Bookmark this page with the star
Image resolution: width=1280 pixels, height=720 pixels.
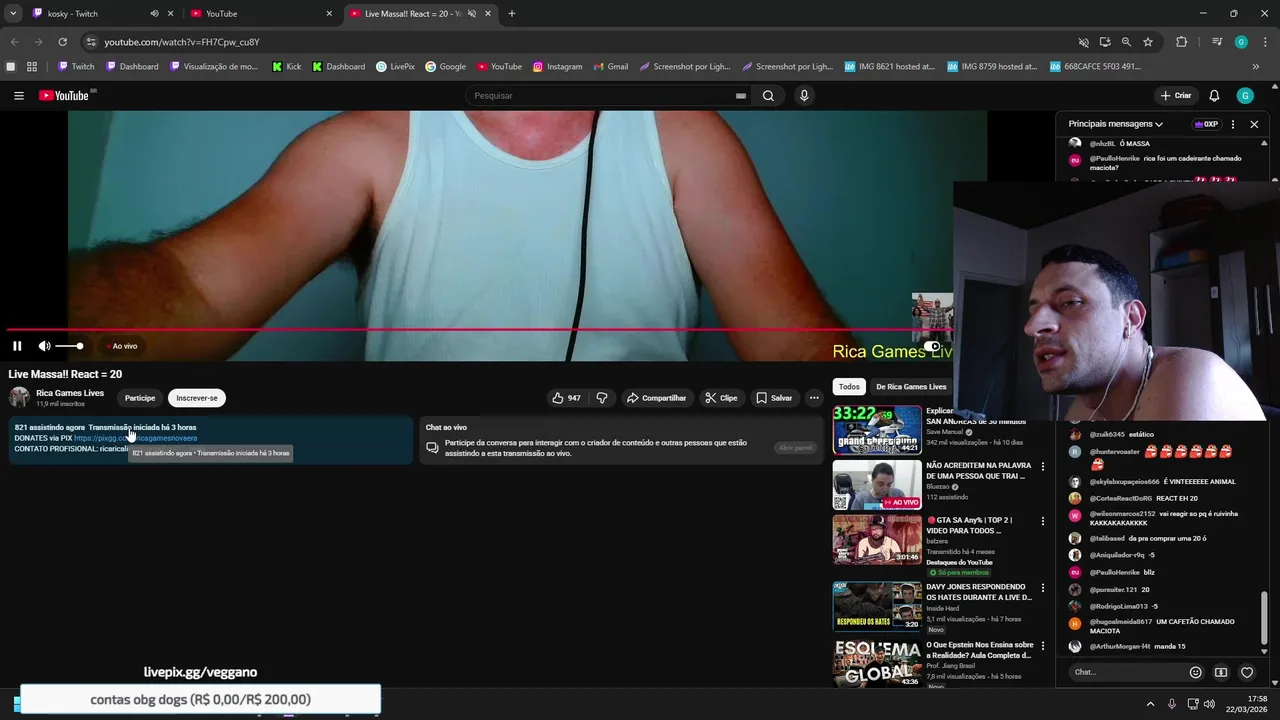(1148, 42)
